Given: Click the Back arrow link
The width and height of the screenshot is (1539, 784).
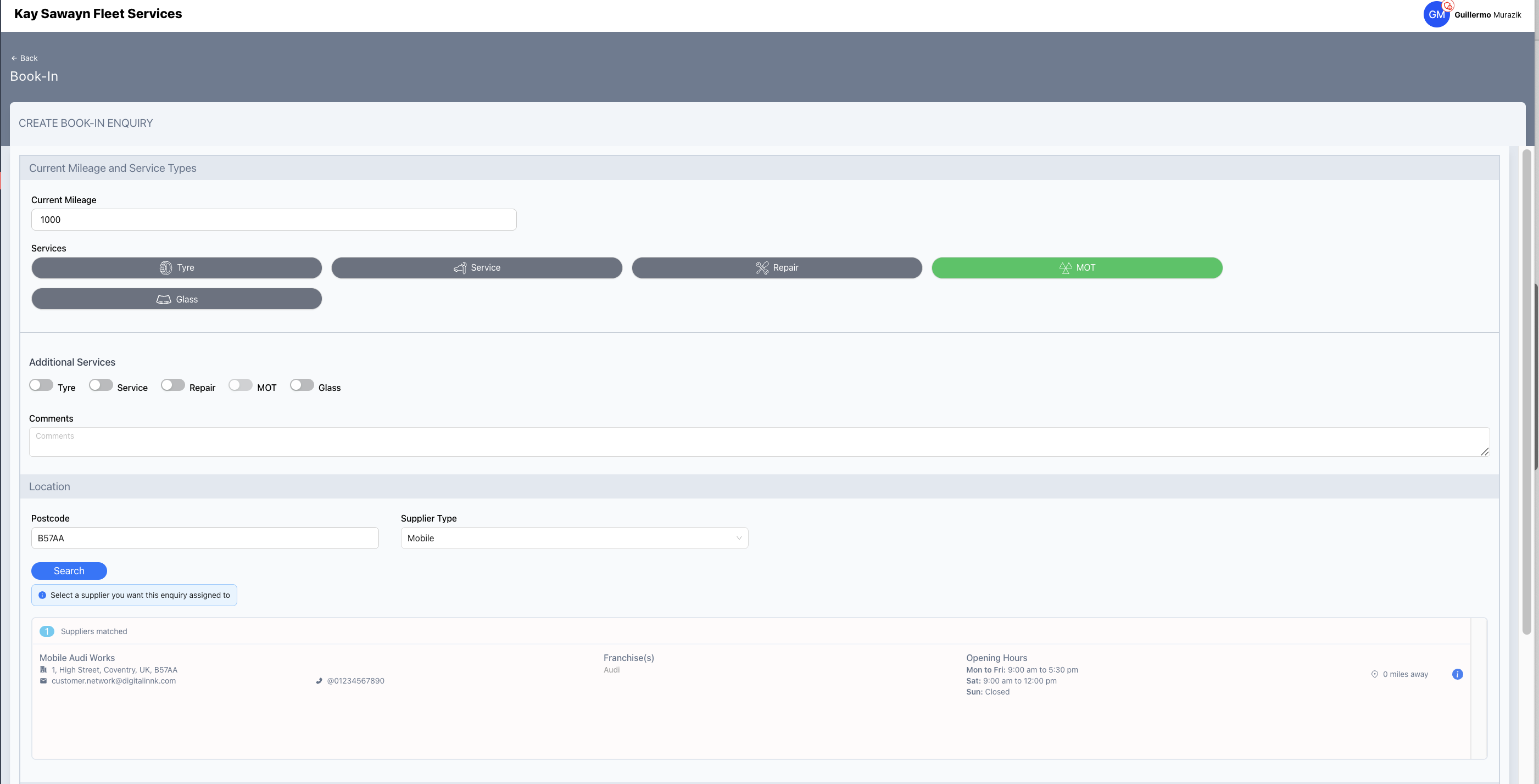Looking at the screenshot, I should (x=24, y=58).
